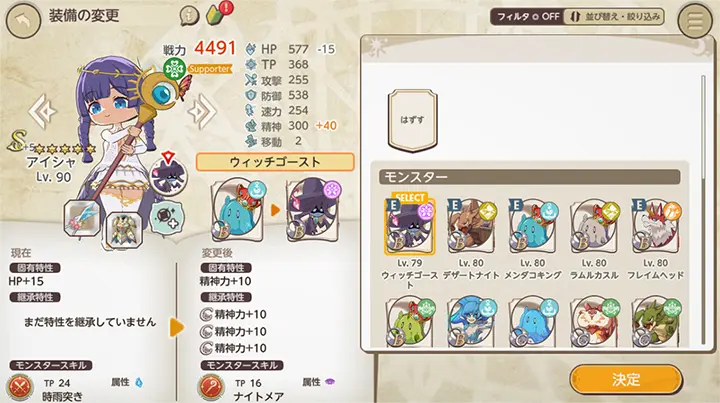
Task: Switch to the previous character with the left arrow
Action: click(42, 111)
